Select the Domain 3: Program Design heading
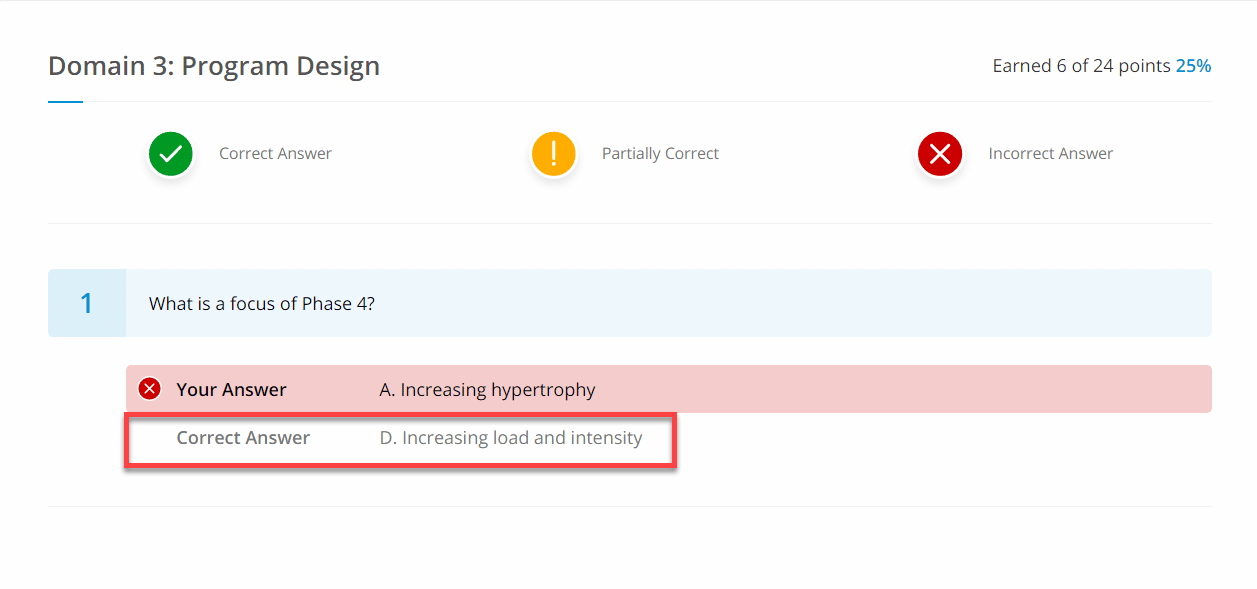This screenshot has height=589, width=1257. click(x=214, y=66)
